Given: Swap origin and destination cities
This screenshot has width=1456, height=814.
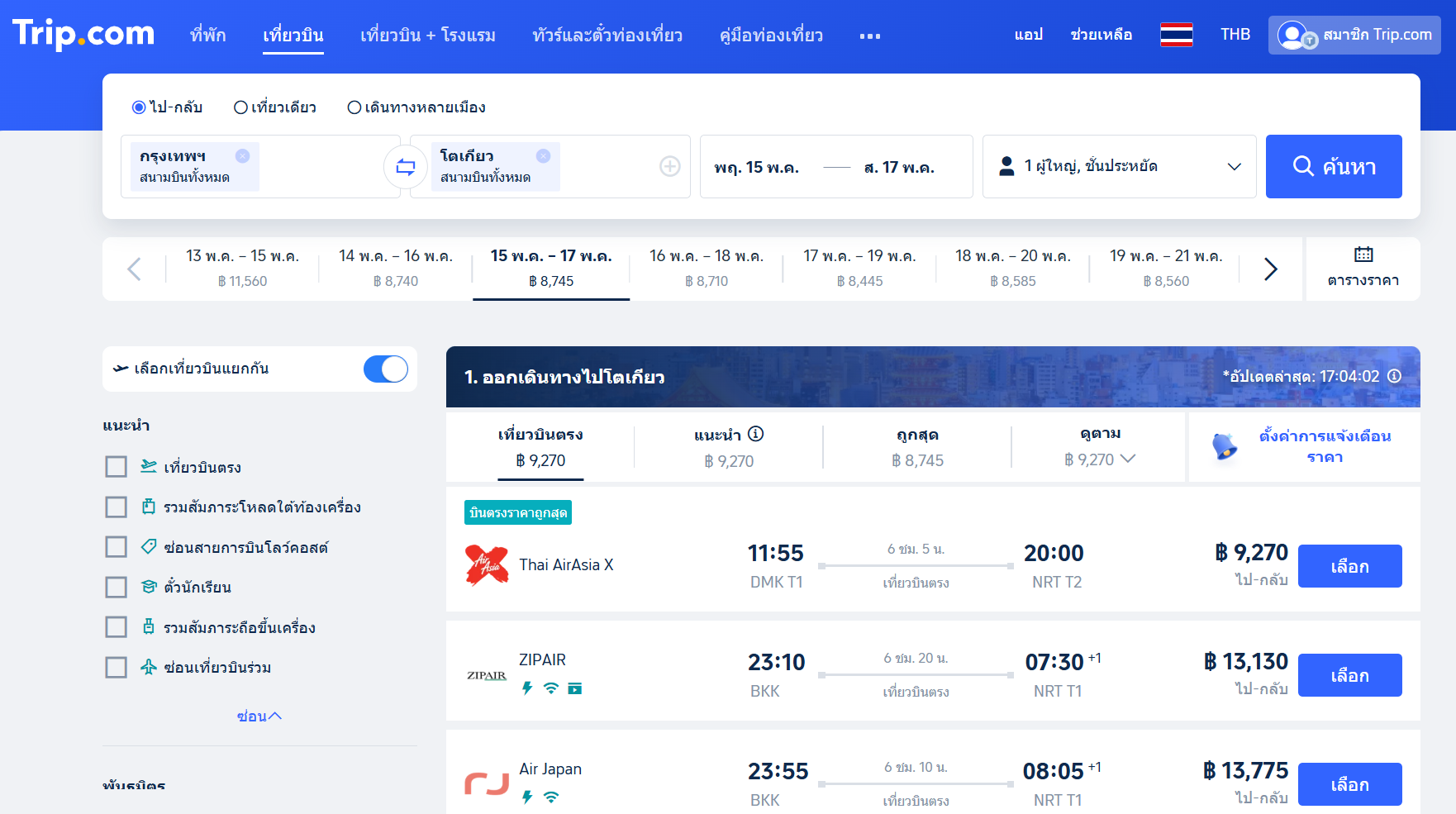Looking at the screenshot, I should point(405,167).
